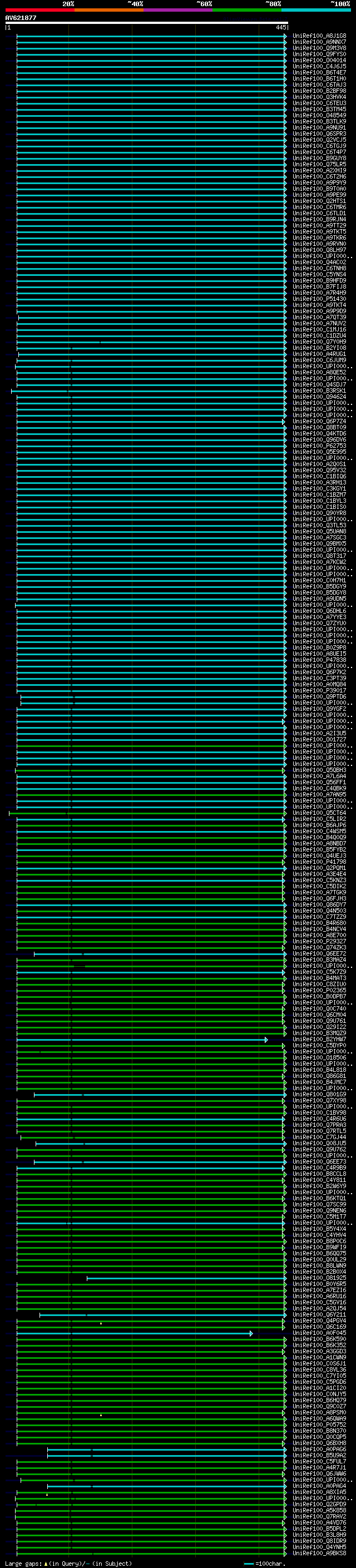Select hit label UniRef100_C4QBK9
This screenshot has height=1568, width=356.
point(319,788)
